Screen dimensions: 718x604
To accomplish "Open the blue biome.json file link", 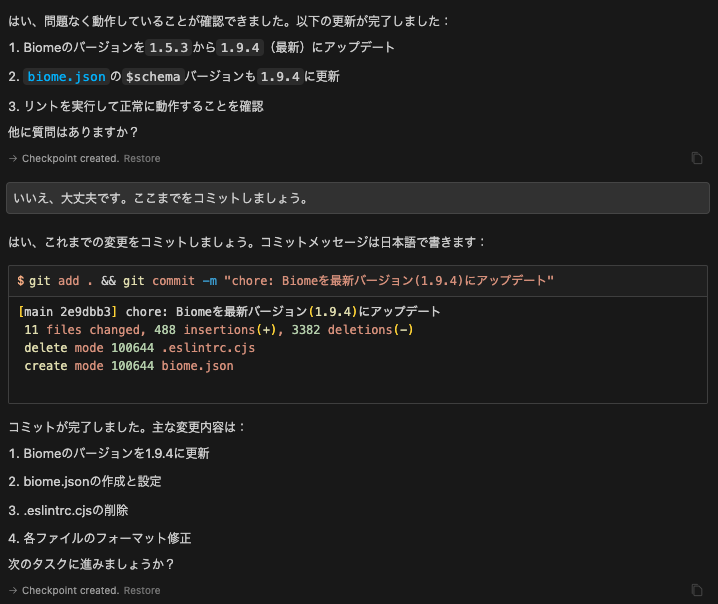I will (66, 76).
